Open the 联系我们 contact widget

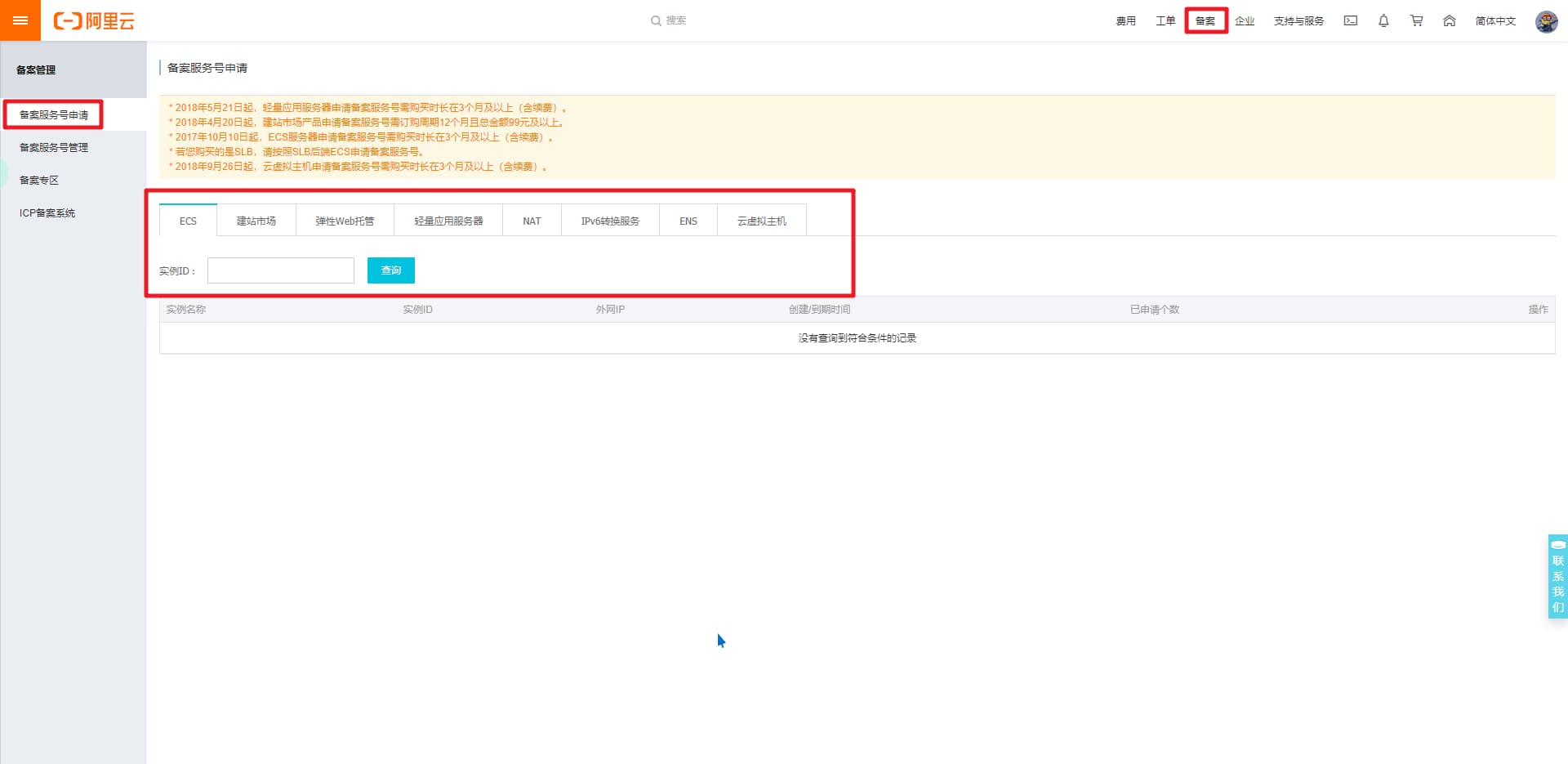click(x=1558, y=577)
